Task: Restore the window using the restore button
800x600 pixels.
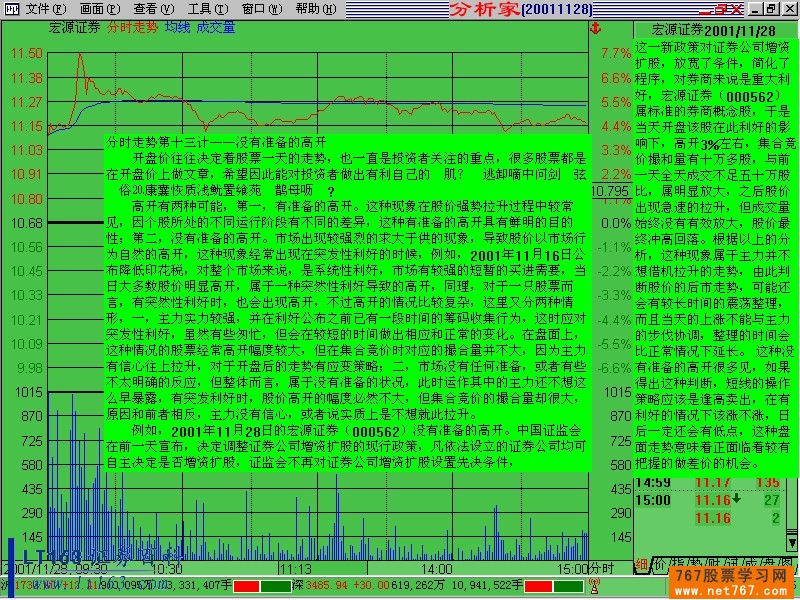Action: (771, 9)
